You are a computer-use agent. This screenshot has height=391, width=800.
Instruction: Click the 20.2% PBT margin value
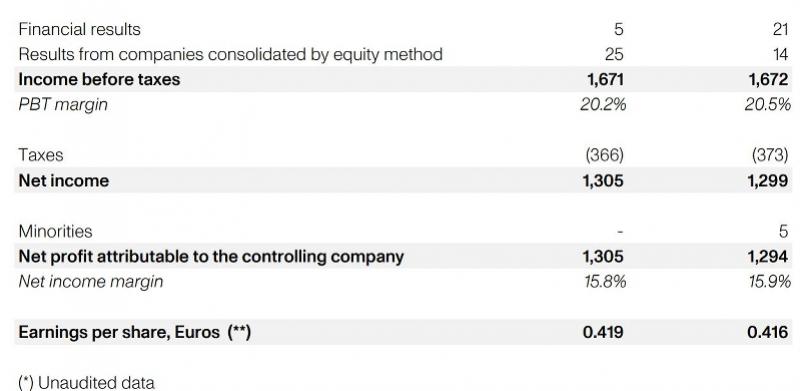click(603, 105)
